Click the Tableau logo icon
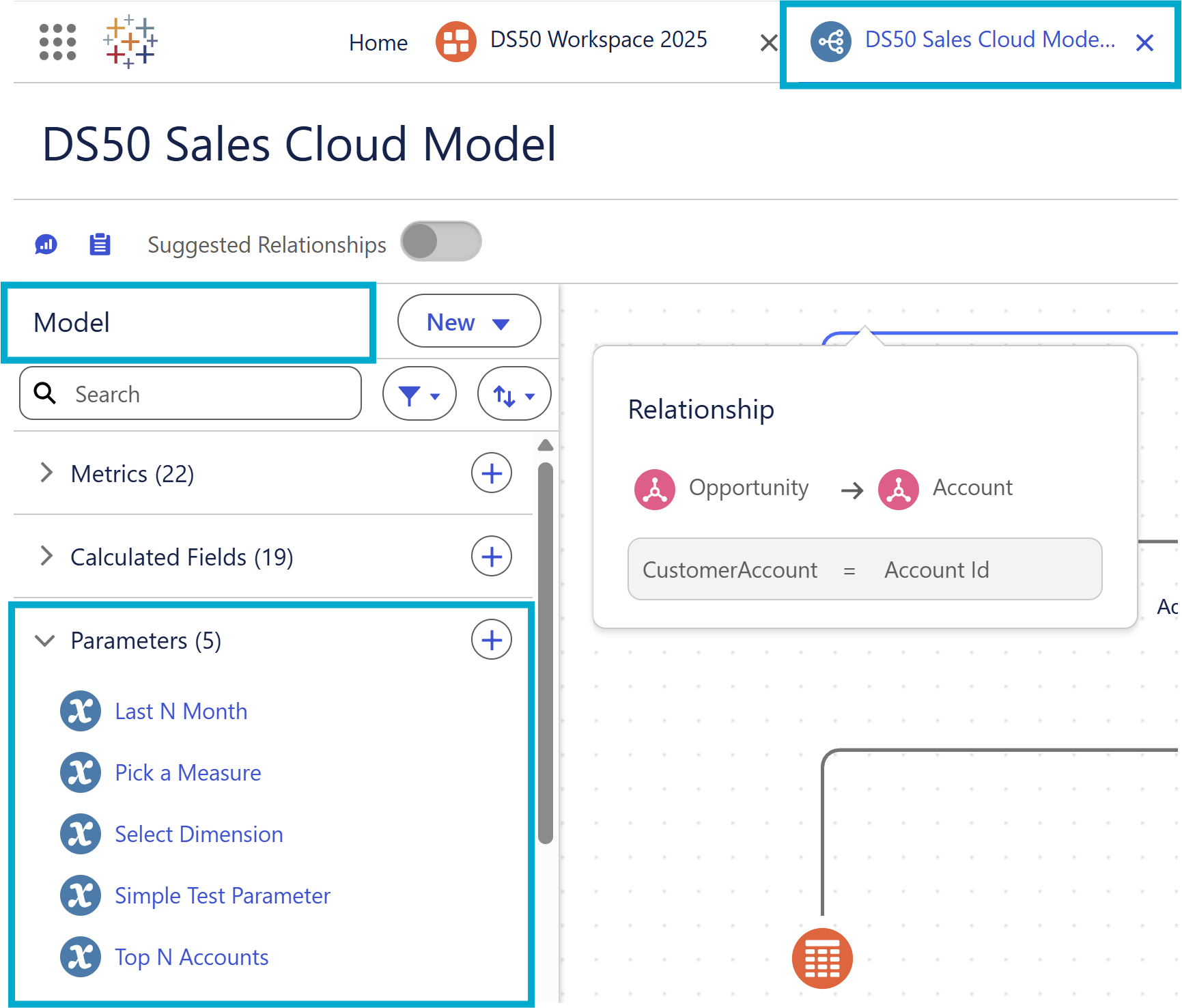The height and width of the screenshot is (1008, 1182). [130, 42]
